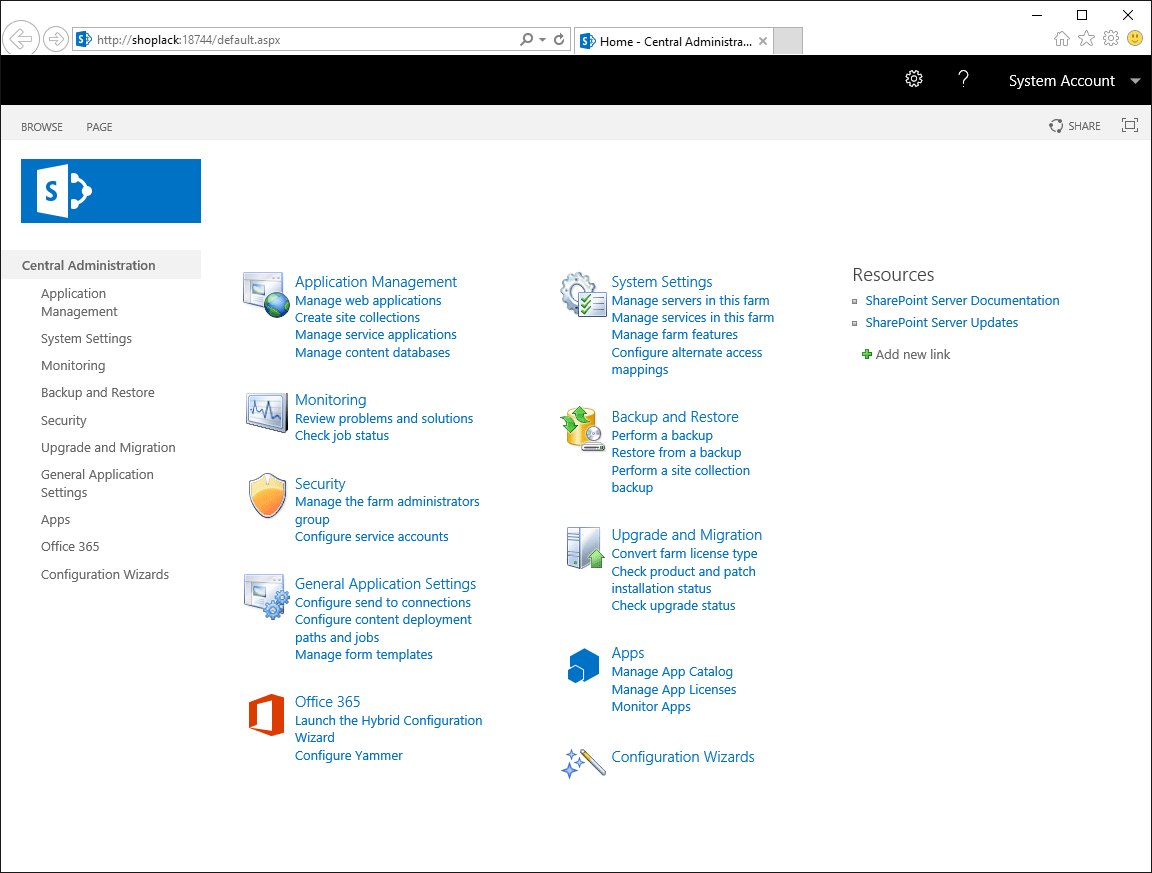The width and height of the screenshot is (1152, 873).
Task: Open Apps in left navigation
Action: [56, 520]
